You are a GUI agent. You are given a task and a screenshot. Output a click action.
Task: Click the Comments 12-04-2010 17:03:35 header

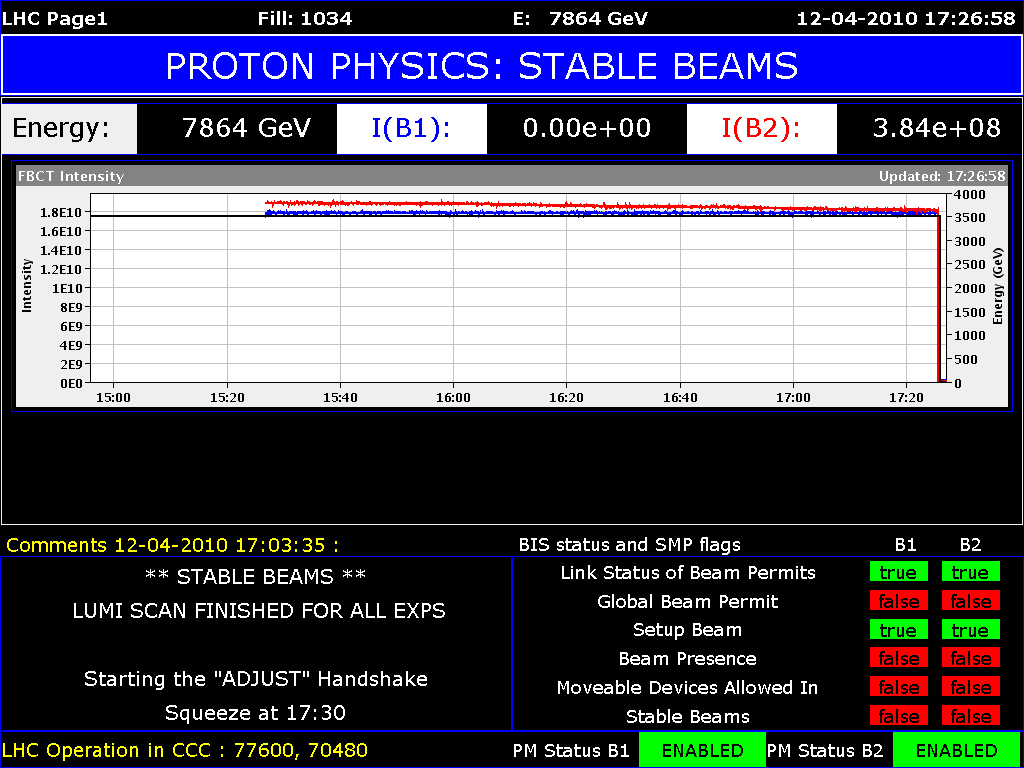(172, 545)
